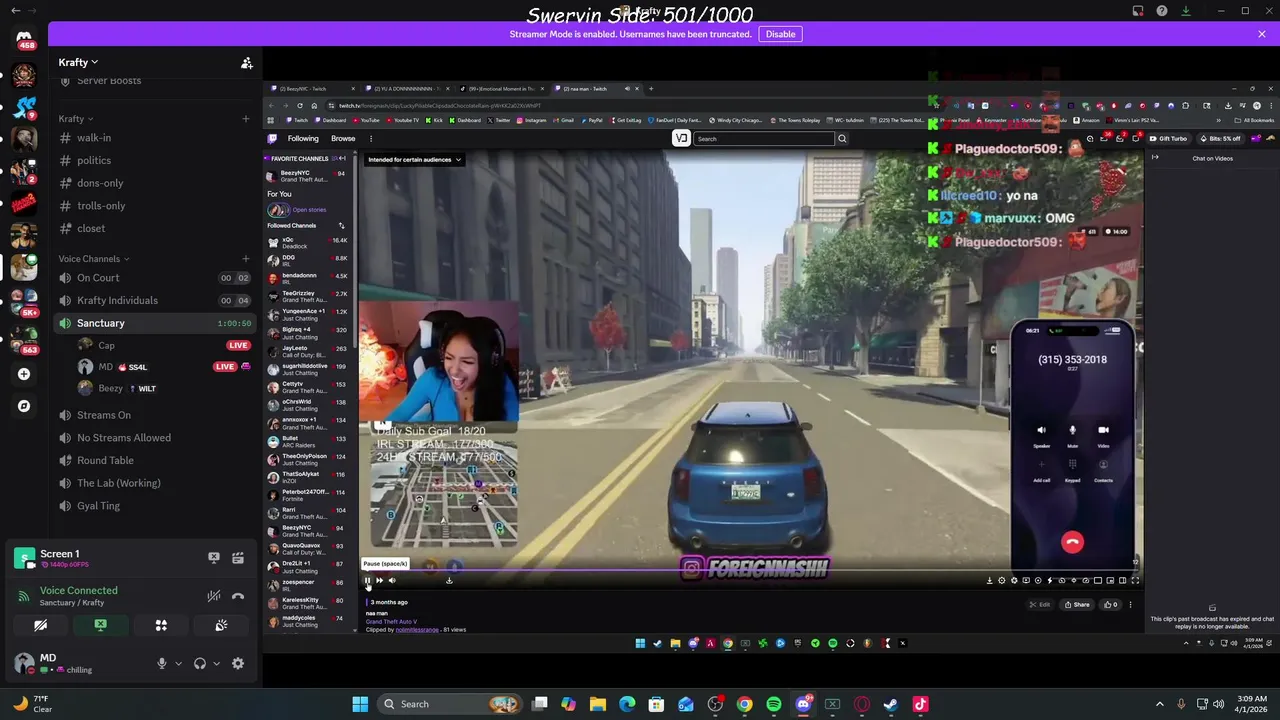
Task: Open the politics text channel
Action: click(x=156, y=160)
